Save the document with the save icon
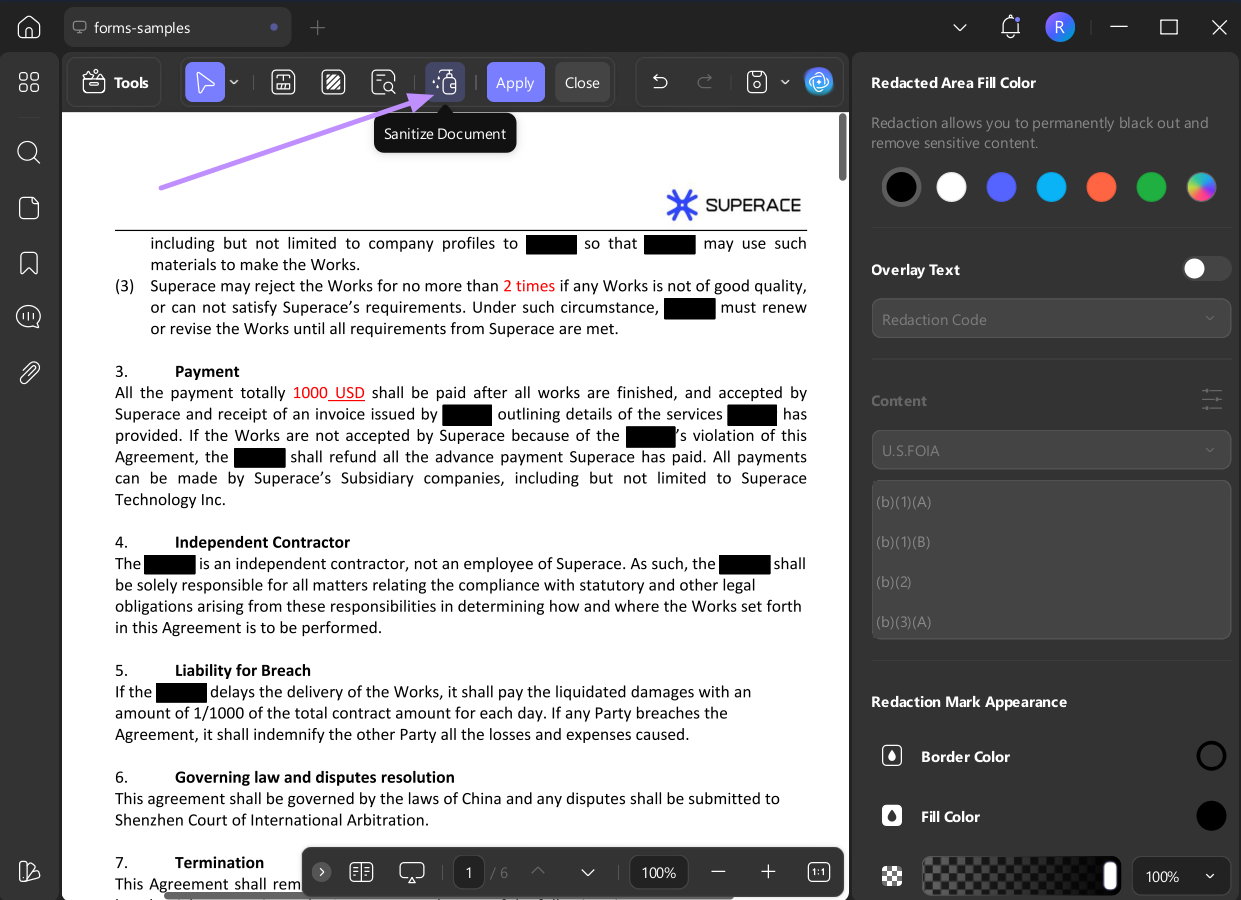 point(757,82)
